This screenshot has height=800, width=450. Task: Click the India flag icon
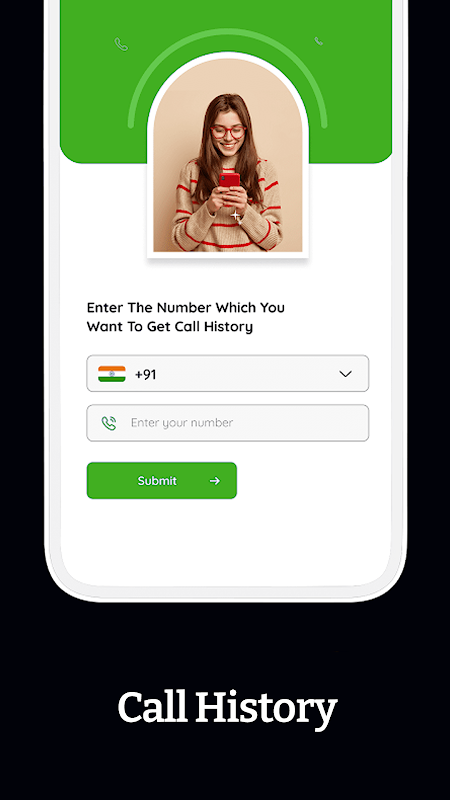(x=112, y=374)
